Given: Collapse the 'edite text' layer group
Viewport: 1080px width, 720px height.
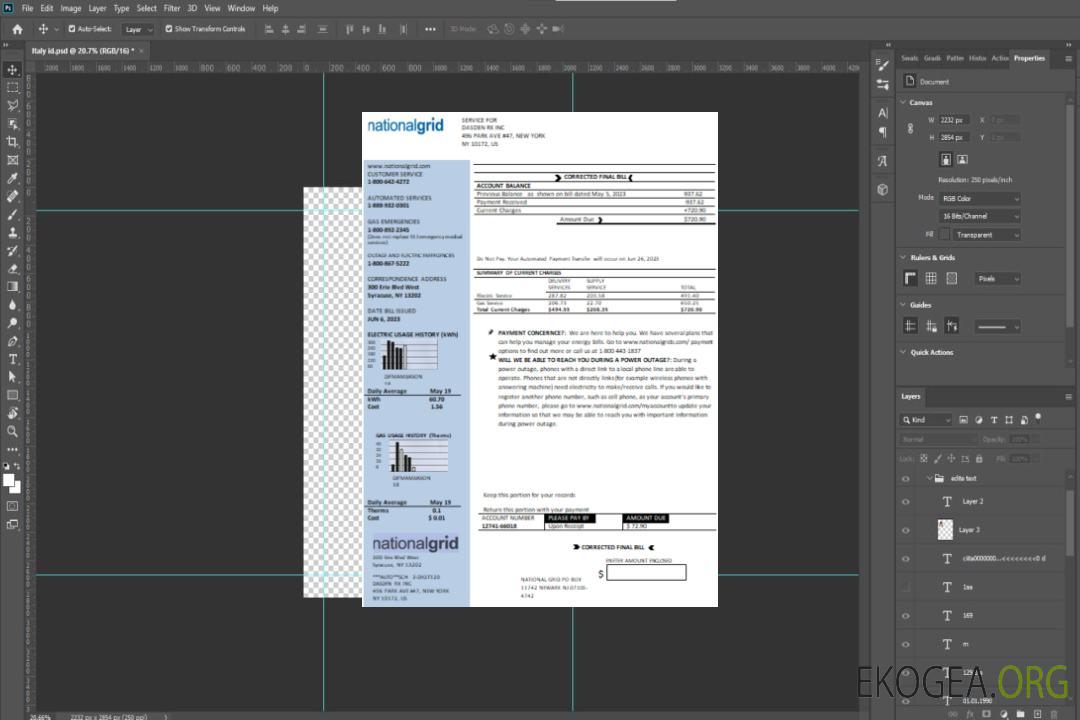Looking at the screenshot, I should 929,478.
